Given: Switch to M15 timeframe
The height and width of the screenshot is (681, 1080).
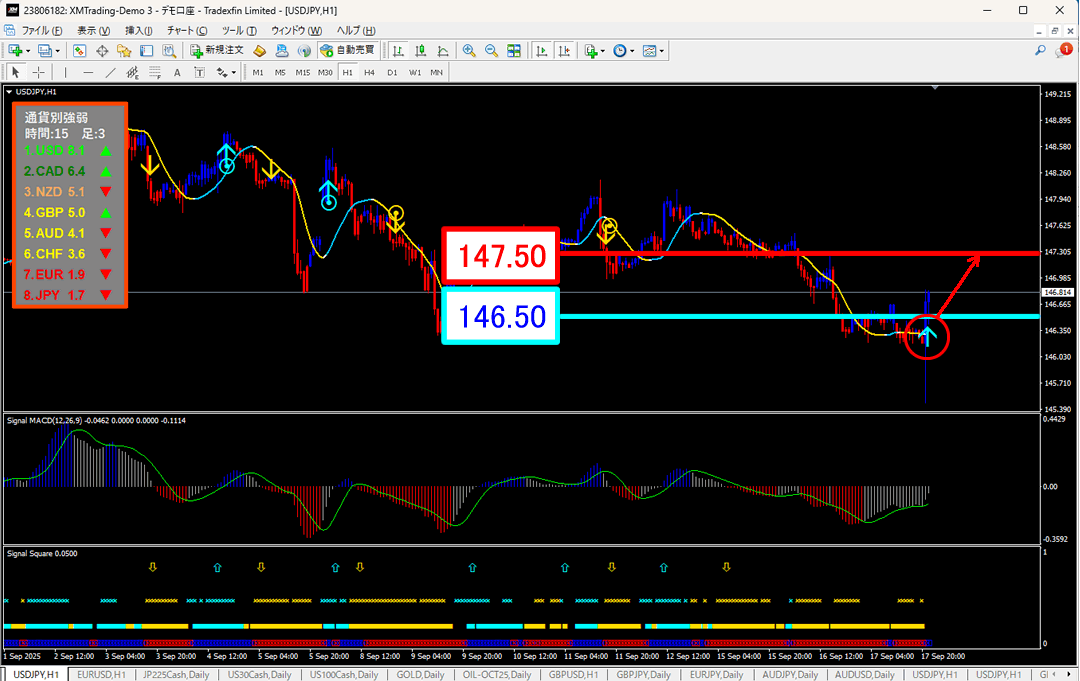Looking at the screenshot, I should pyautogui.click(x=302, y=72).
